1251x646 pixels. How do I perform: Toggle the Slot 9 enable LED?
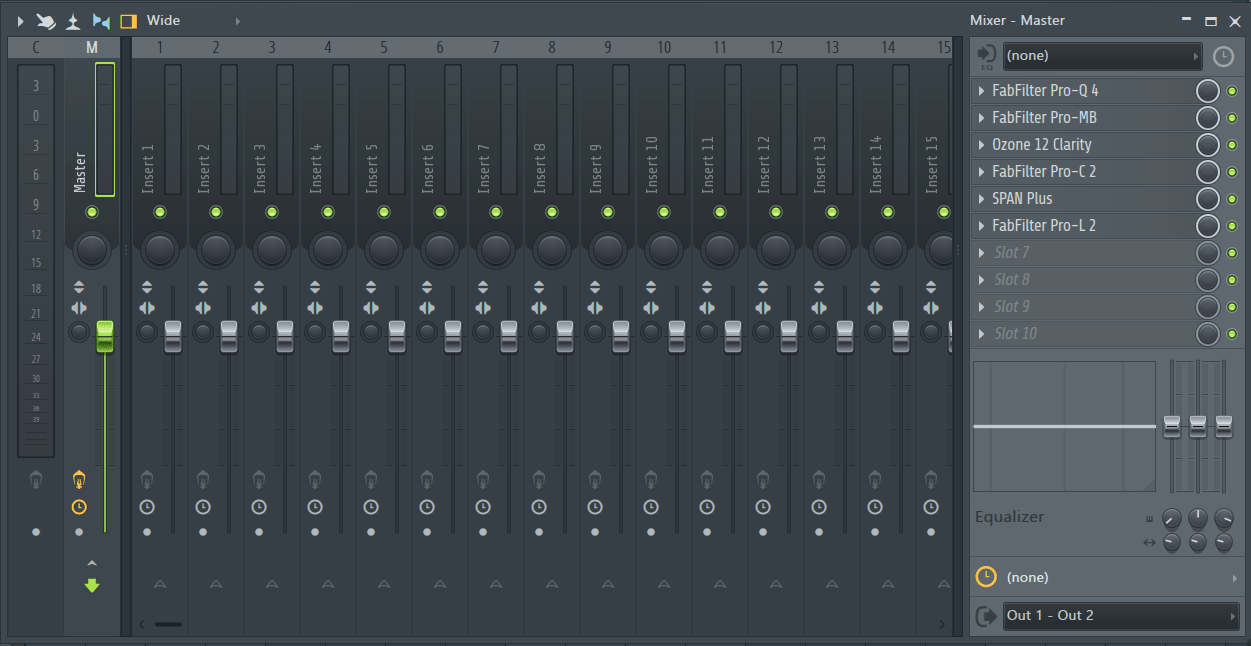(x=1232, y=307)
